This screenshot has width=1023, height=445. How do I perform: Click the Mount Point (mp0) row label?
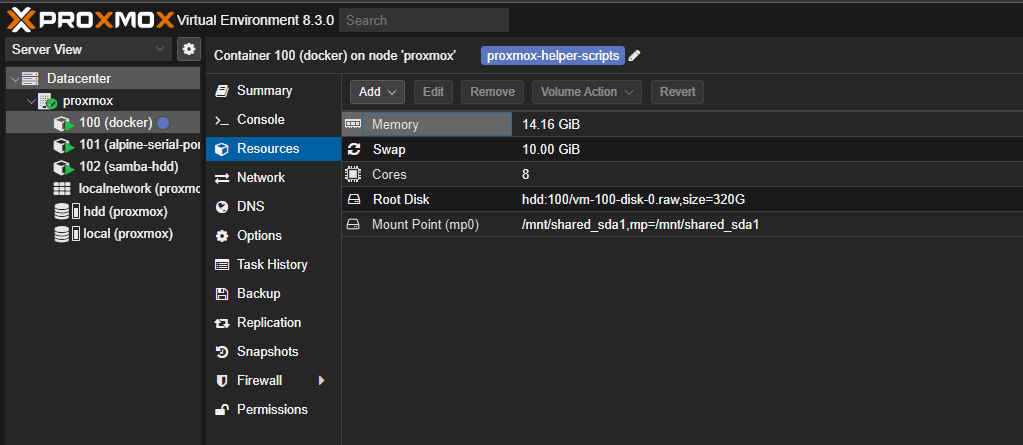[425, 225]
